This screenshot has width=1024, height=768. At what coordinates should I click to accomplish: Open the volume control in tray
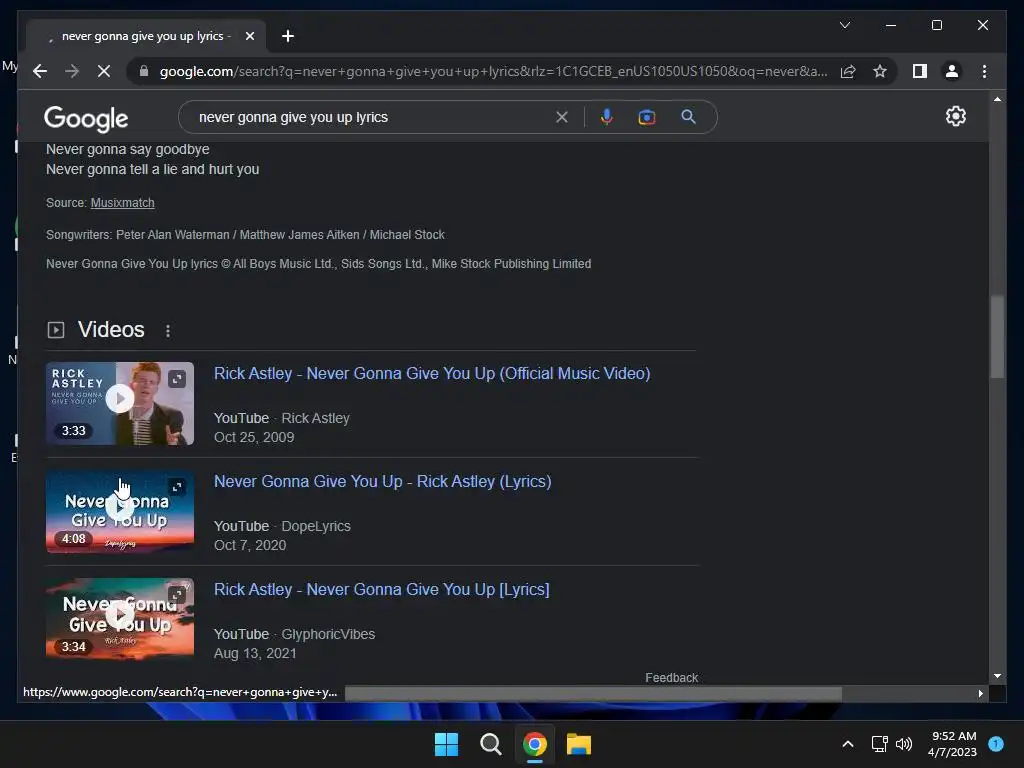[904, 744]
